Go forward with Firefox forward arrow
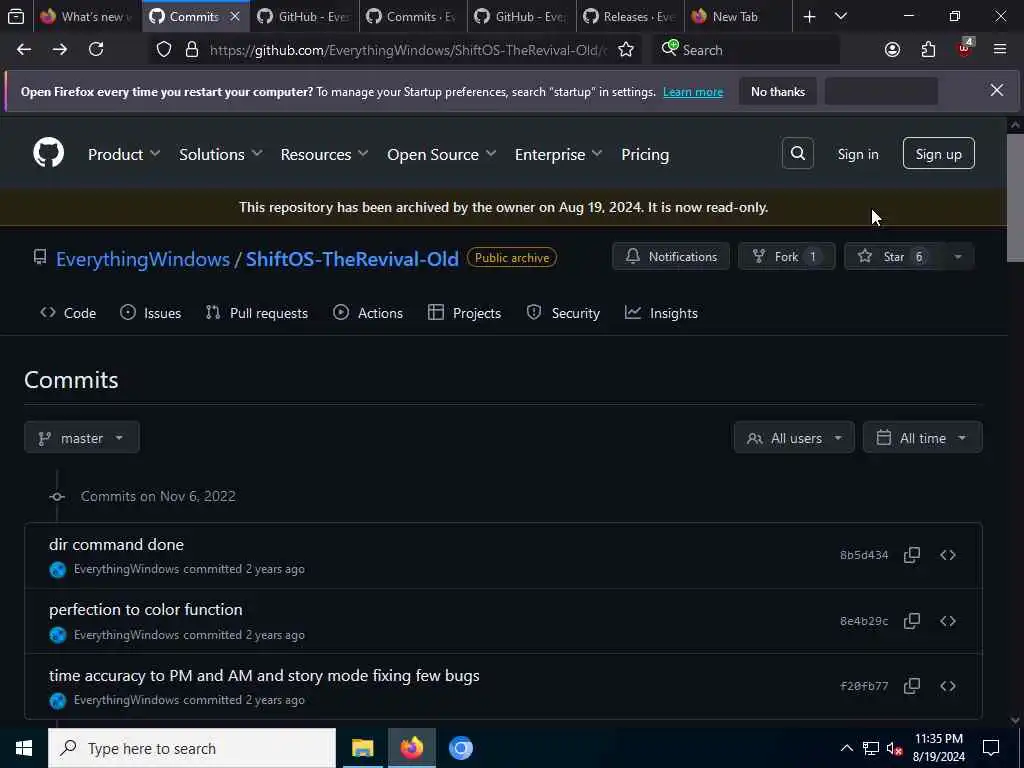This screenshot has width=1024, height=768. pos(59,50)
